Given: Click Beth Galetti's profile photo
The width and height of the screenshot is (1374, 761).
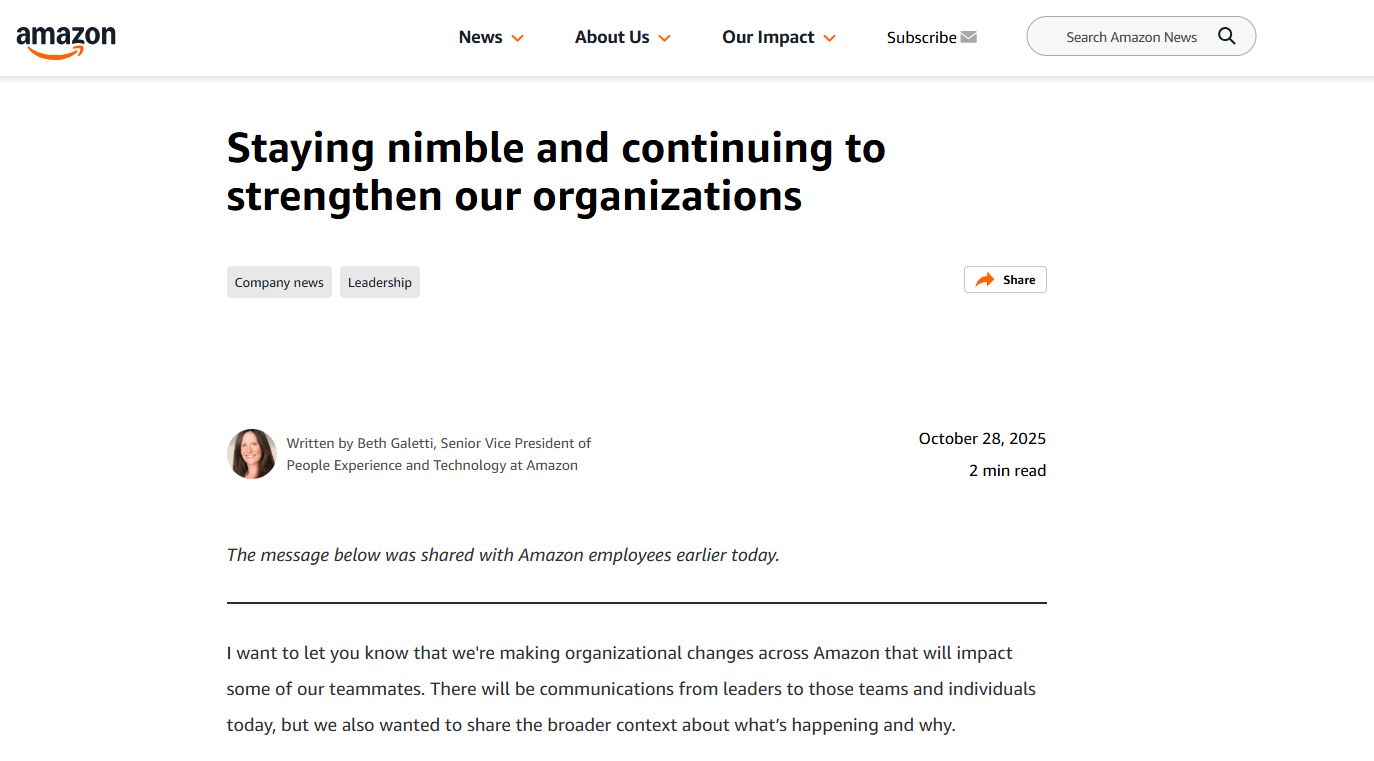Looking at the screenshot, I should 251,453.
